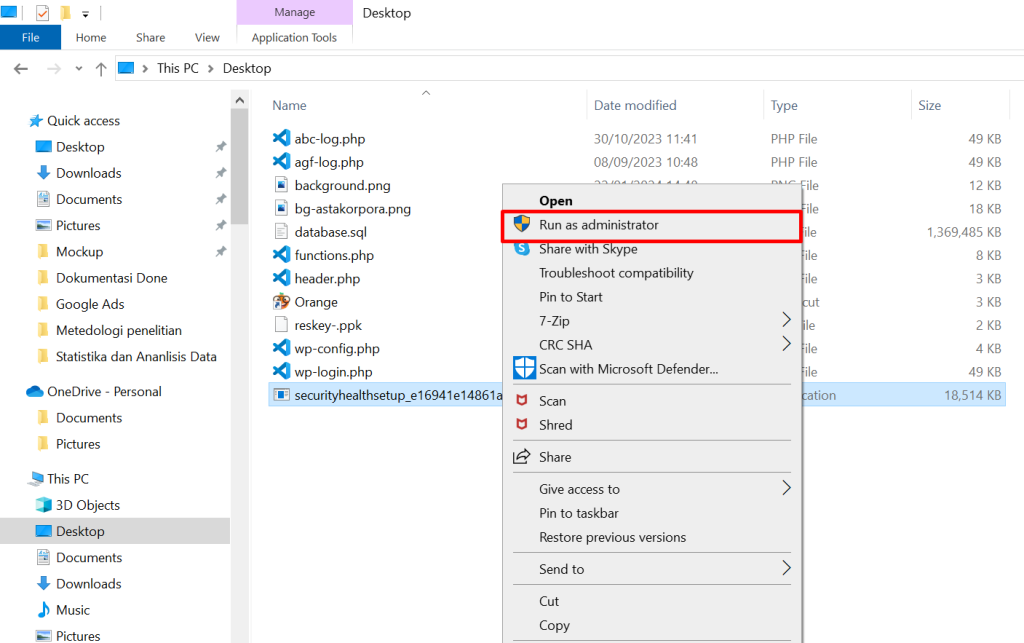1024x643 pixels.
Task: Click the navigation pane vertical scrollbar
Action: (x=240, y=160)
